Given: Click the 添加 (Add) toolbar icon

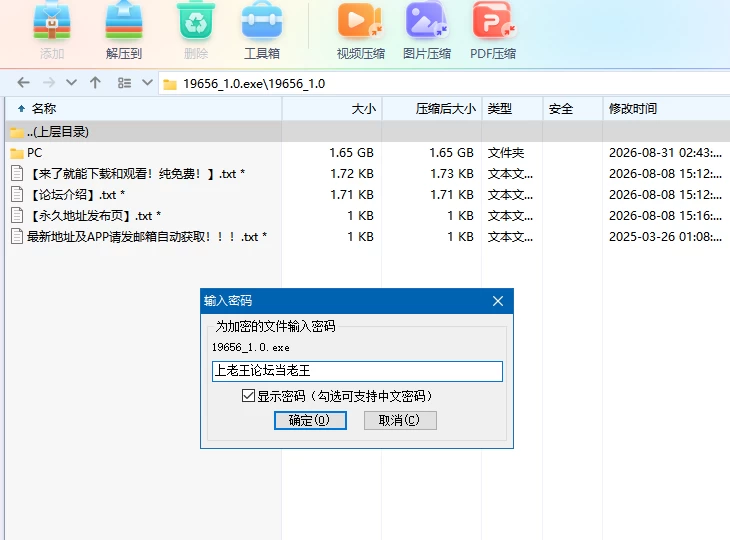Looking at the screenshot, I should (52, 21).
